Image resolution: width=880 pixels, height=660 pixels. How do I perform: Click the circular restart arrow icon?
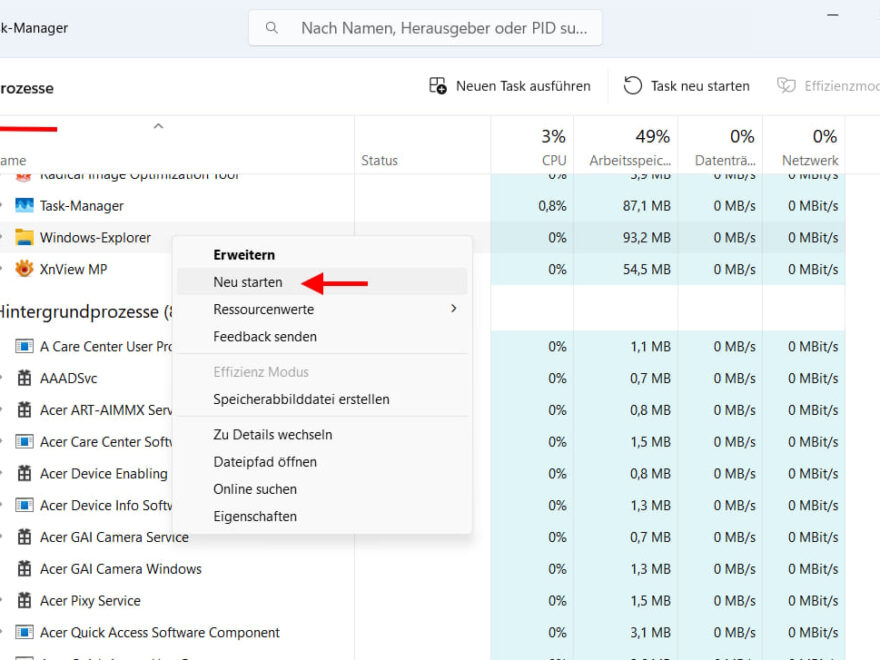(632, 86)
